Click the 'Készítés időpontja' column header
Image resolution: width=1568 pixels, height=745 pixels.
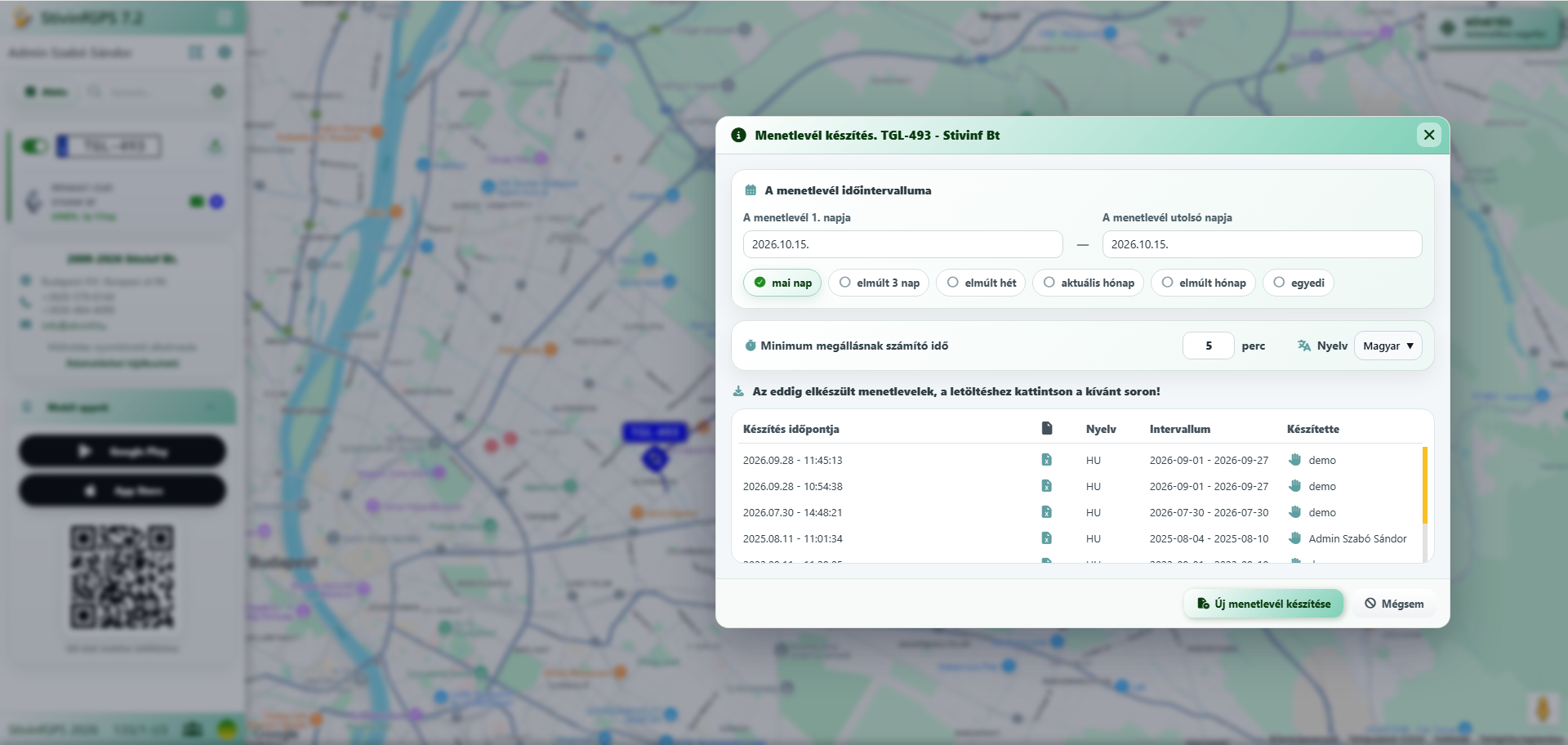tap(791, 429)
